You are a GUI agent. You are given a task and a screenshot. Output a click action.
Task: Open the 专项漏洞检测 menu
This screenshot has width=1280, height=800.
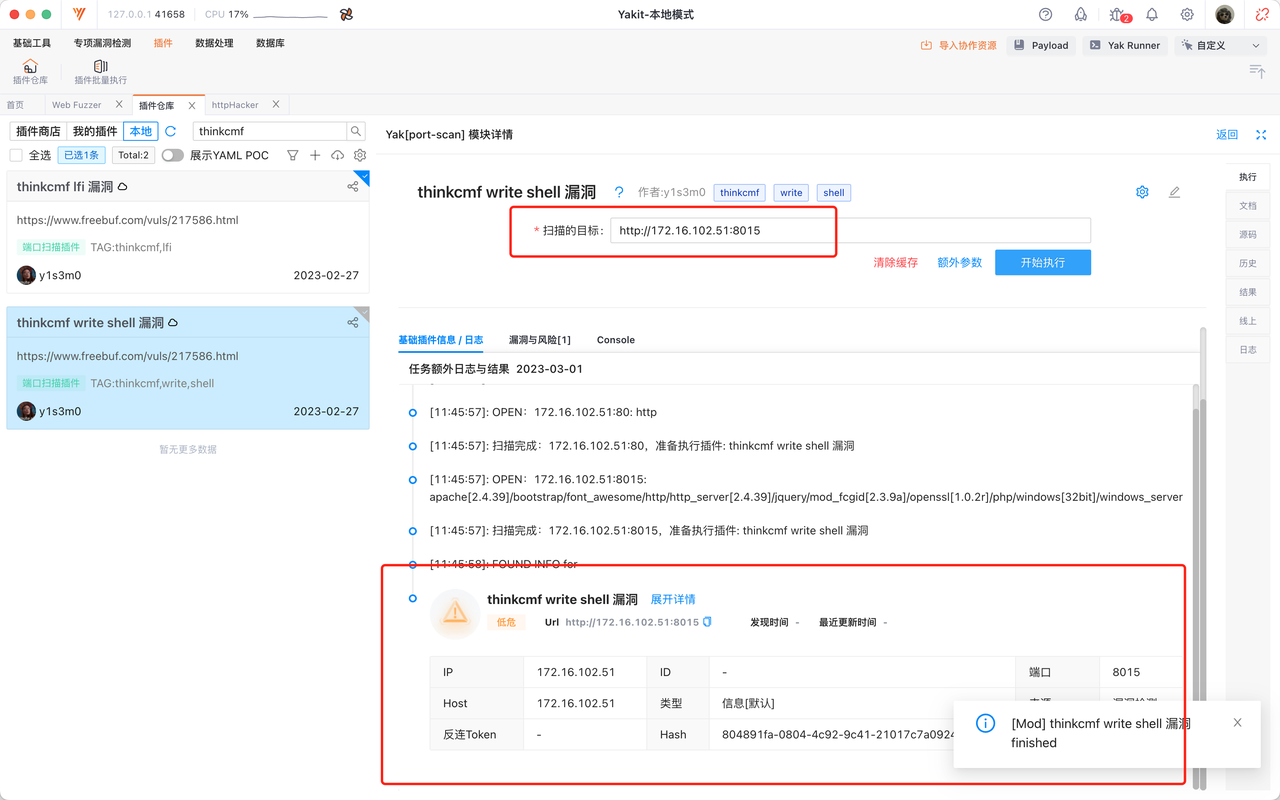(x=102, y=43)
